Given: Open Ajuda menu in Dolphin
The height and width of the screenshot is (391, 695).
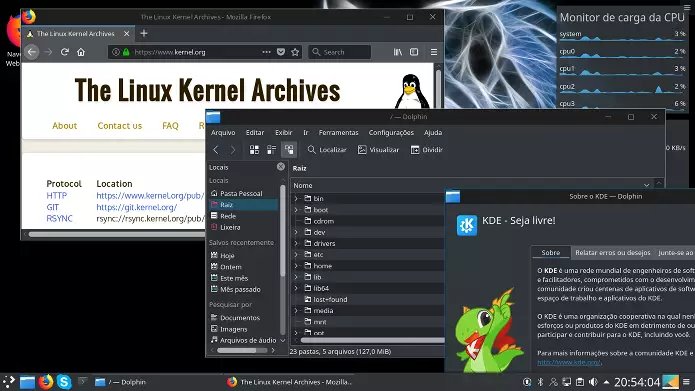Looking at the screenshot, I should (433, 133).
